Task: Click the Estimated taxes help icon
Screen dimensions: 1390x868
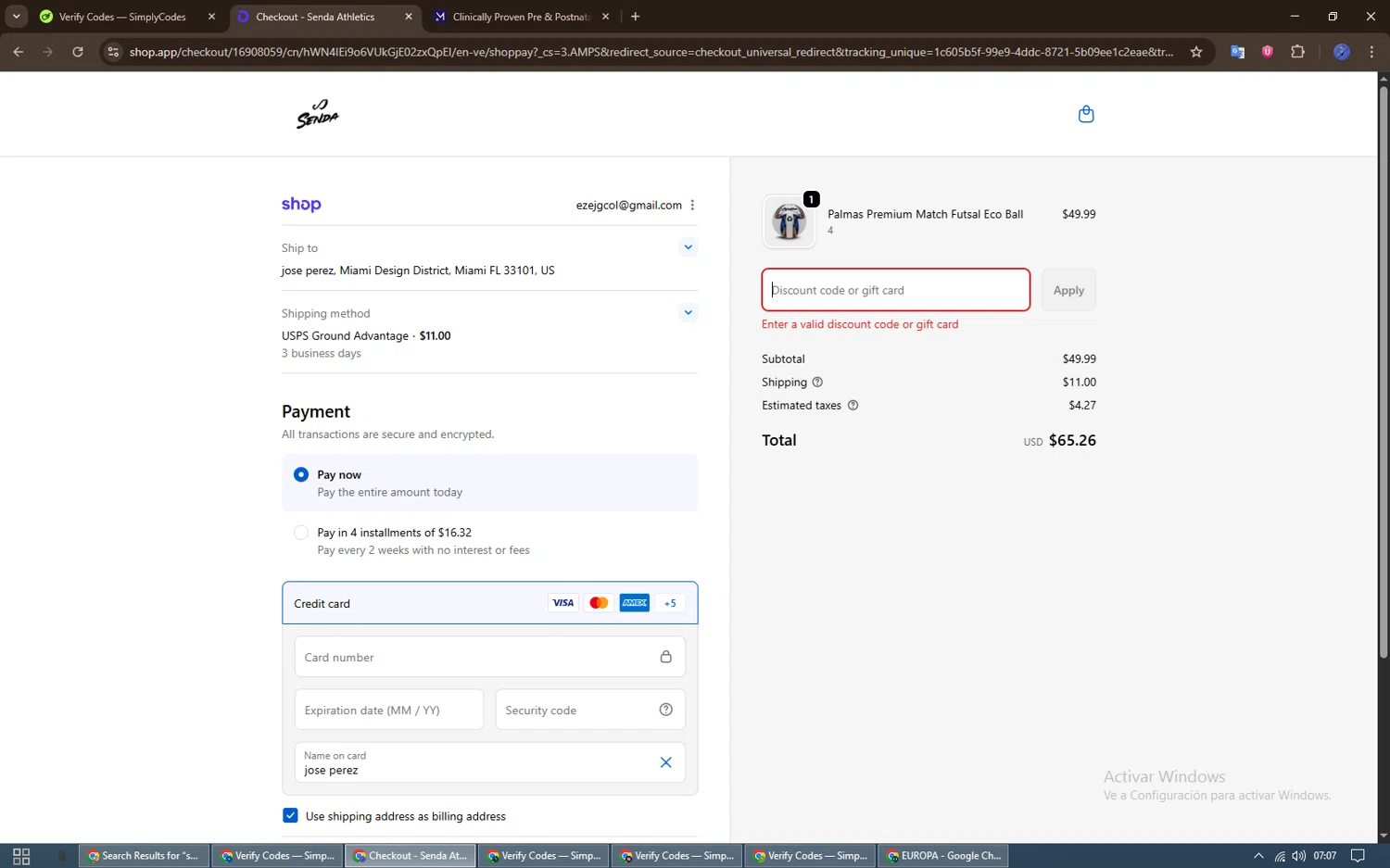Action: click(853, 405)
